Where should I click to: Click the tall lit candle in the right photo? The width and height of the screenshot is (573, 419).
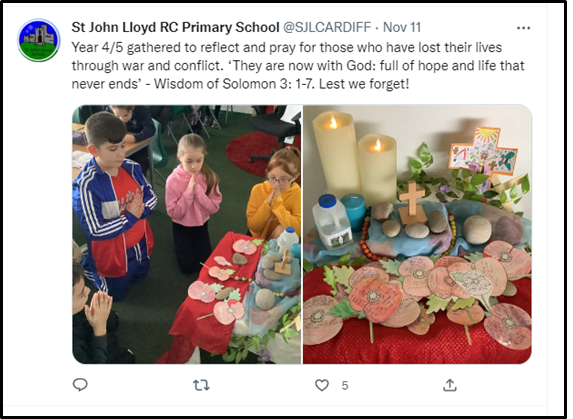tap(335, 152)
